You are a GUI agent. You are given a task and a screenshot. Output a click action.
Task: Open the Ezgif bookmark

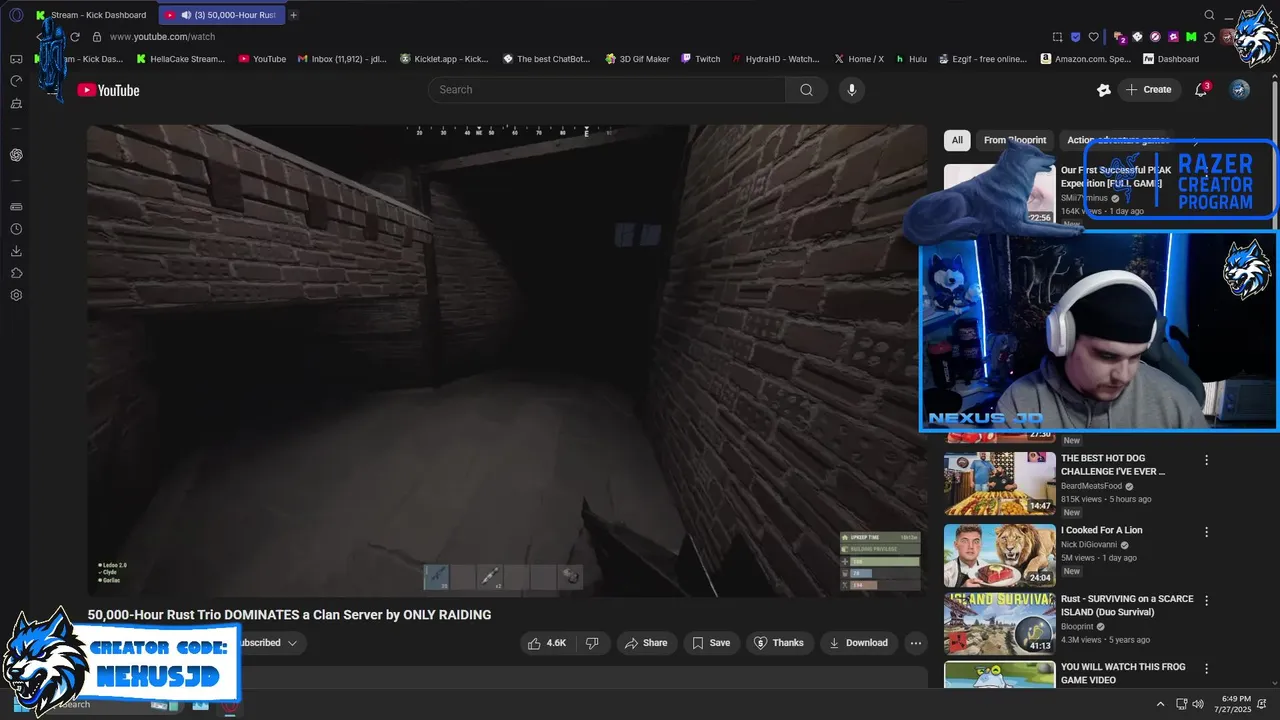[x=982, y=59]
